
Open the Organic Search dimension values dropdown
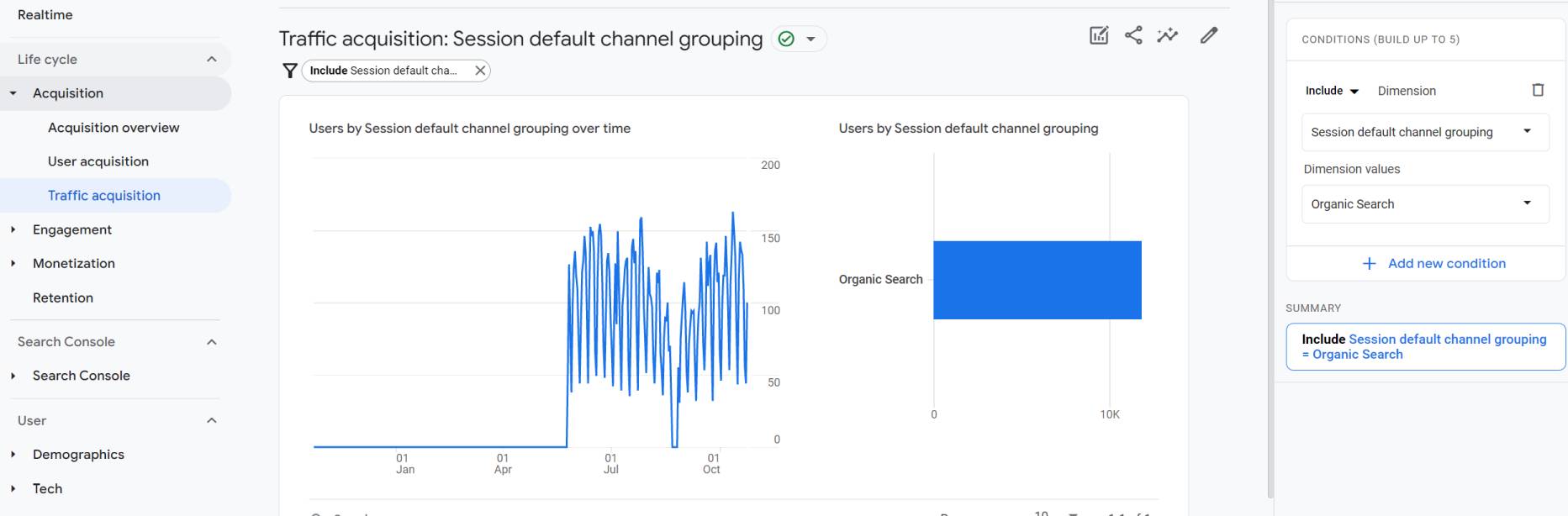[1425, 204]
